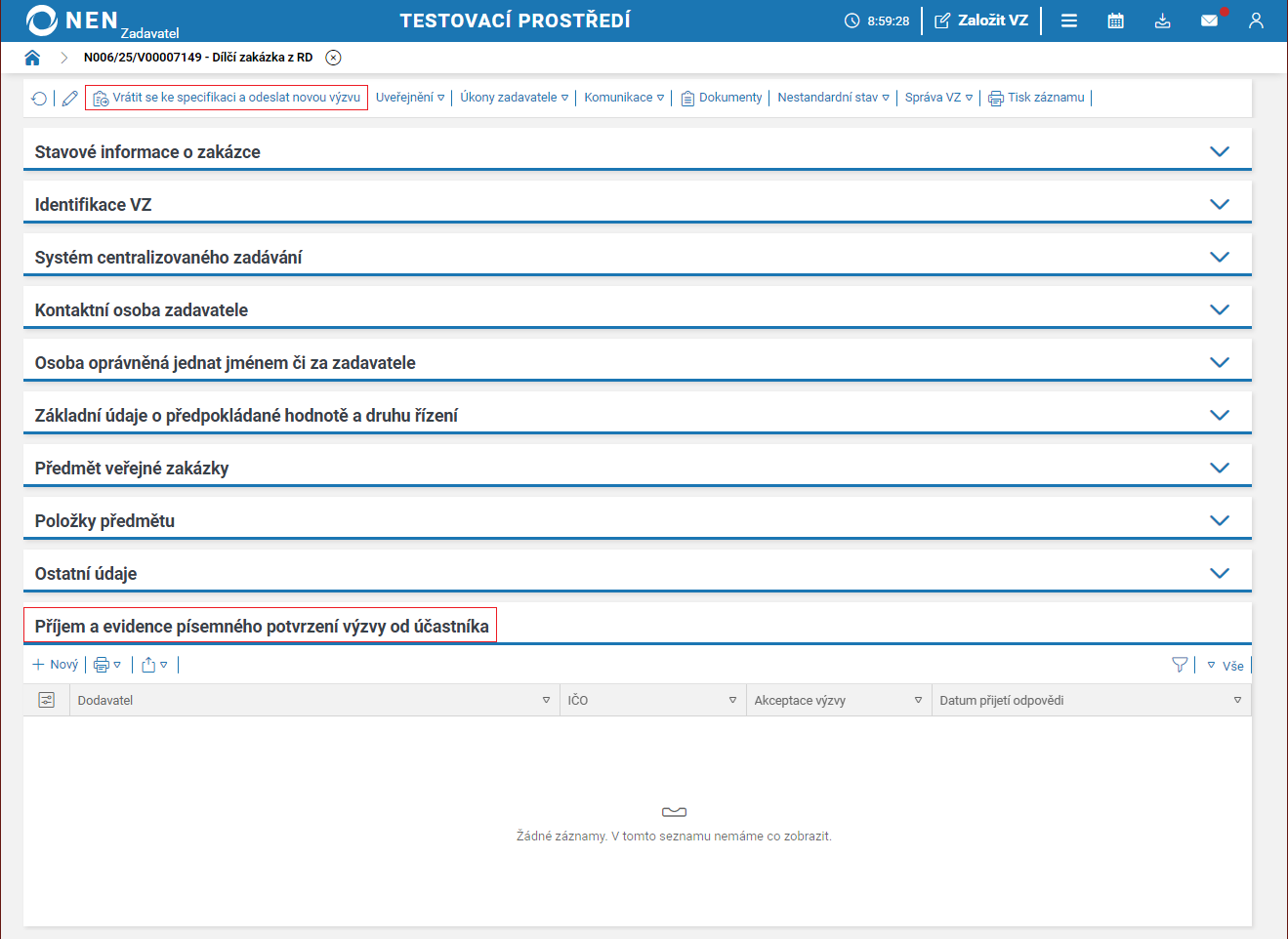Open the column settings icon in table

(46, 700)
